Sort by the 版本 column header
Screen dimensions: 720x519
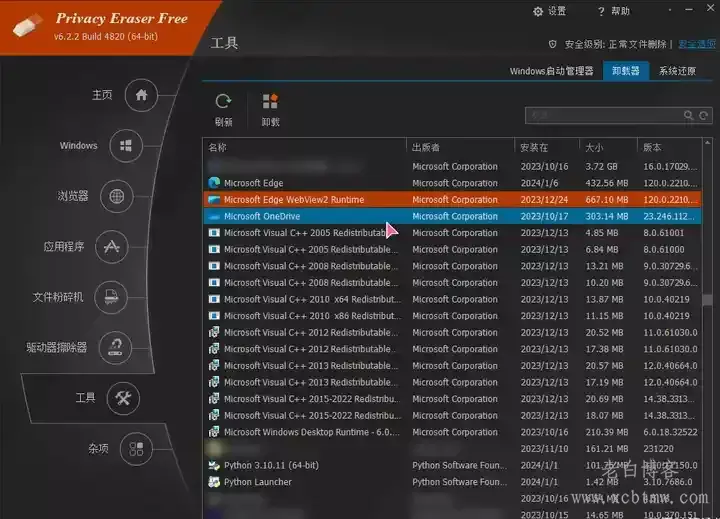pos(669,147)
